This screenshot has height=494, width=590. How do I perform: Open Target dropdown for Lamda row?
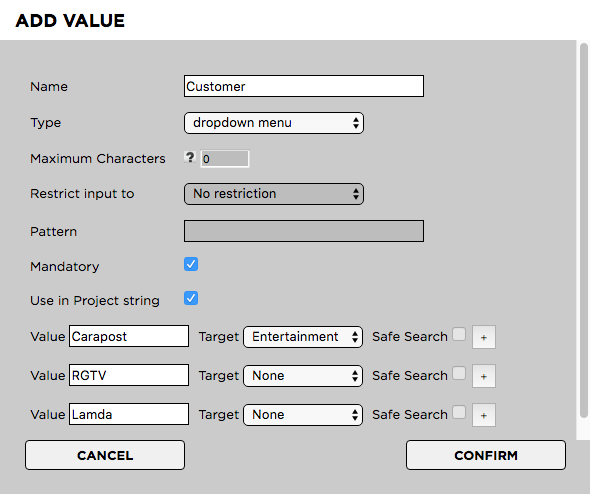point(303,415)
